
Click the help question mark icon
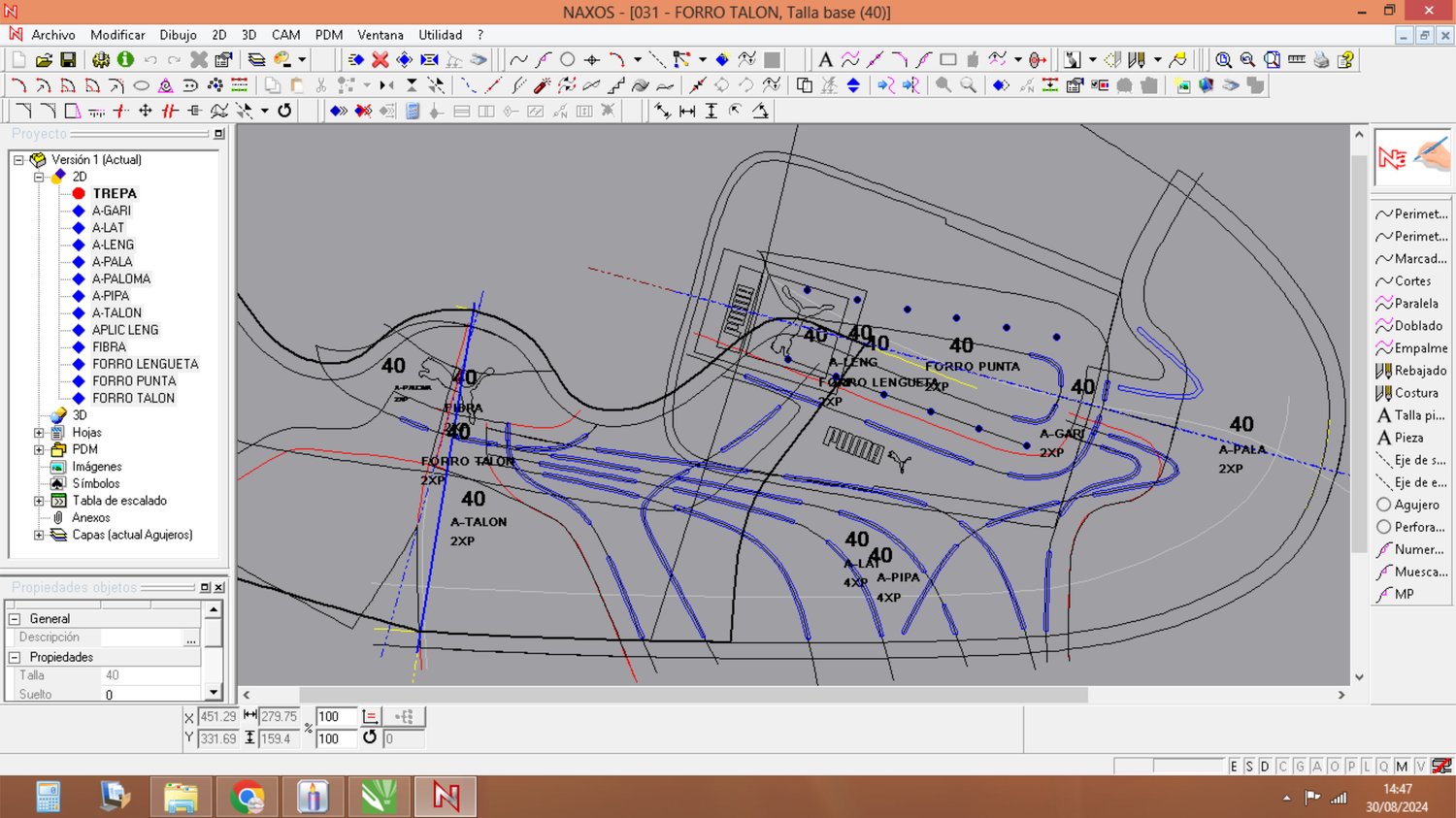click(1345, 60)
